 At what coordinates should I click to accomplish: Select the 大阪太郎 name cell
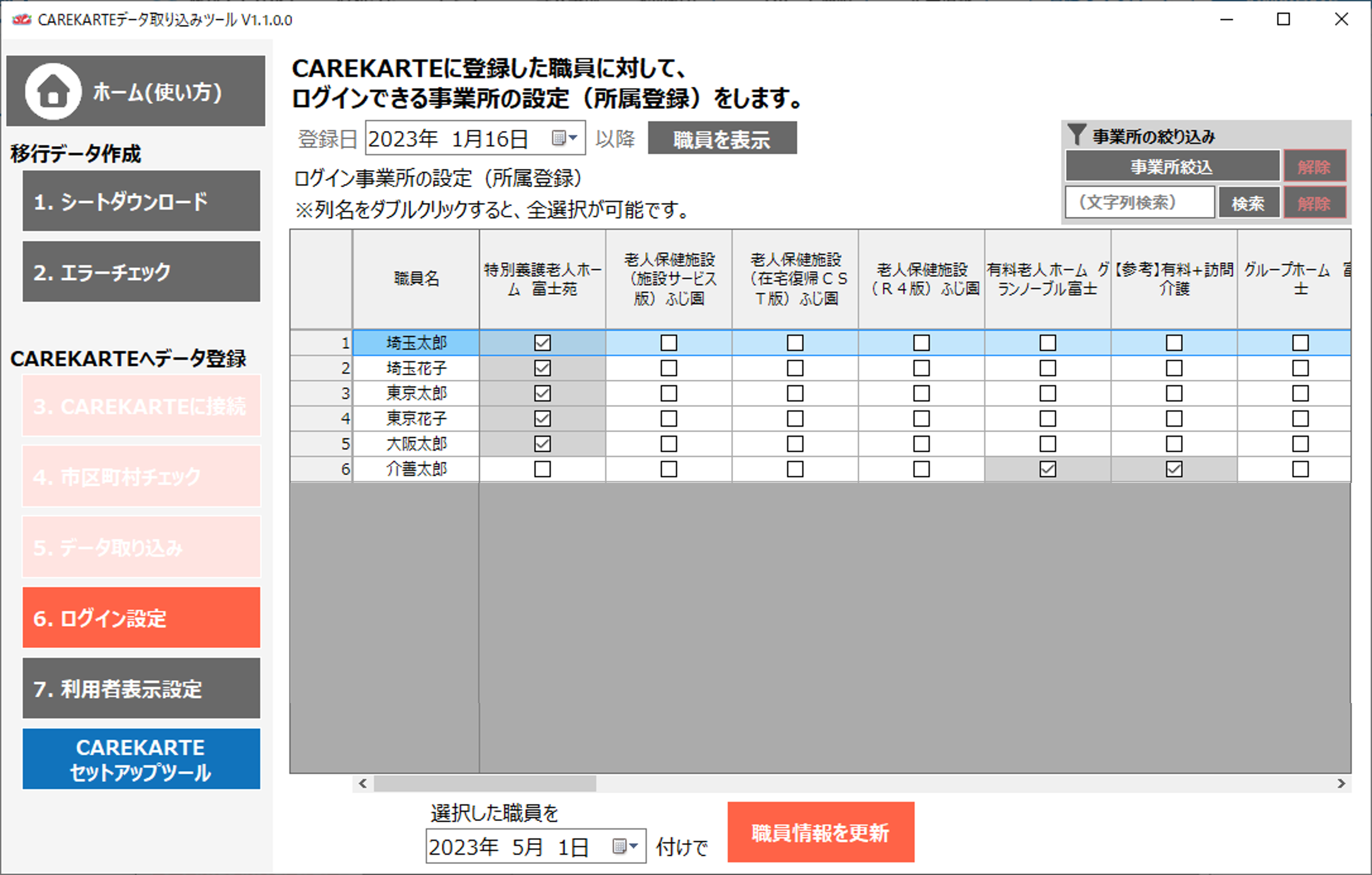point(416,444)
